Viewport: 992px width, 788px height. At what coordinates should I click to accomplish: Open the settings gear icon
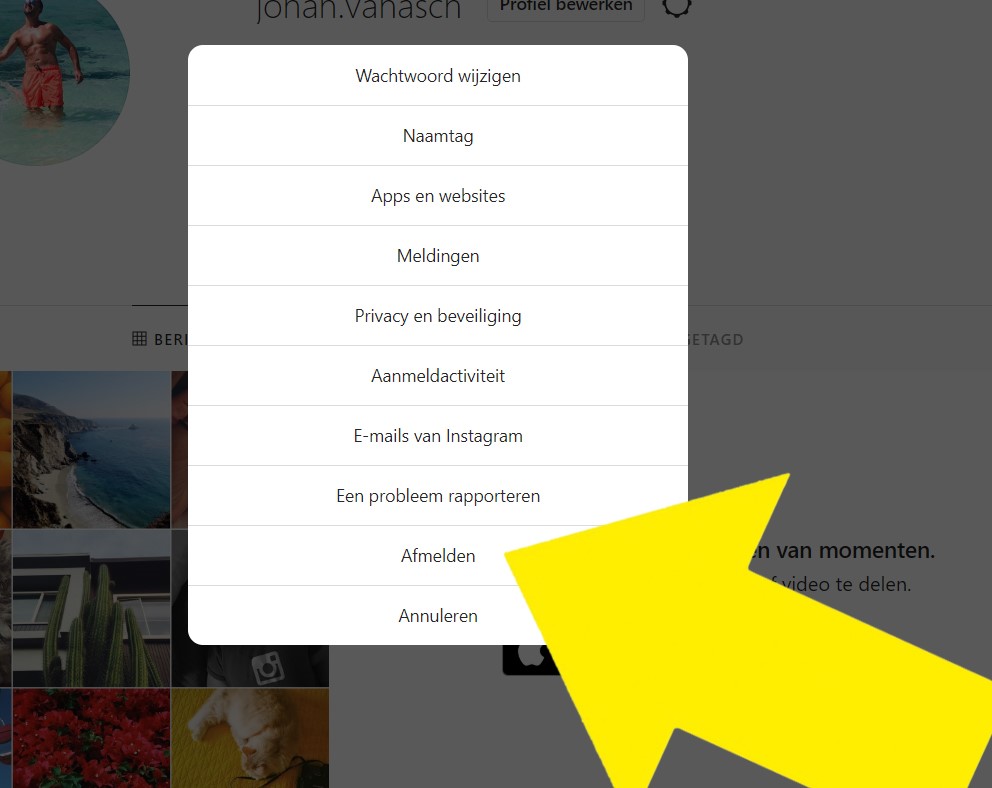click(676, 6)
